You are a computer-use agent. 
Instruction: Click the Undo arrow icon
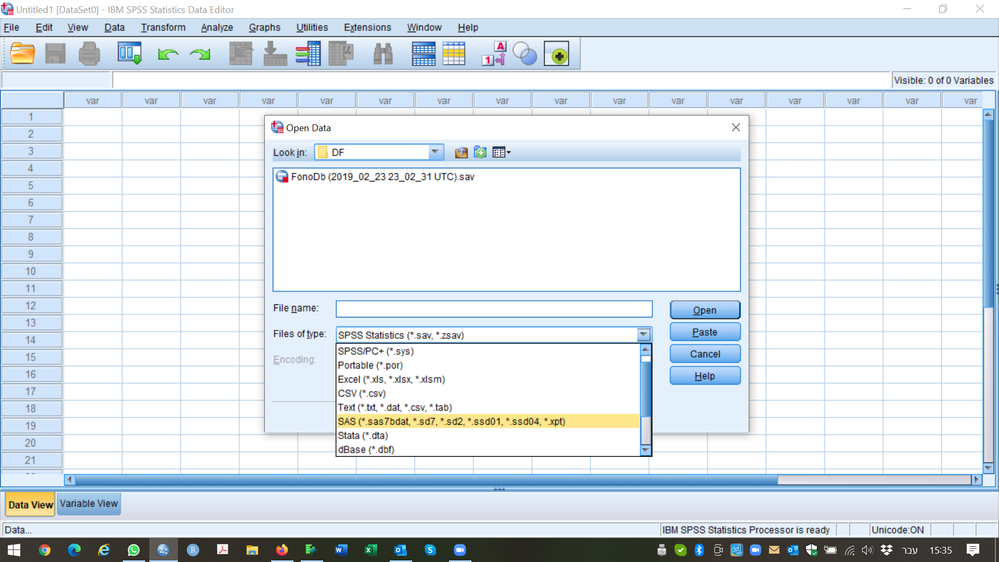pyautogui.click(x=168, y=55)
